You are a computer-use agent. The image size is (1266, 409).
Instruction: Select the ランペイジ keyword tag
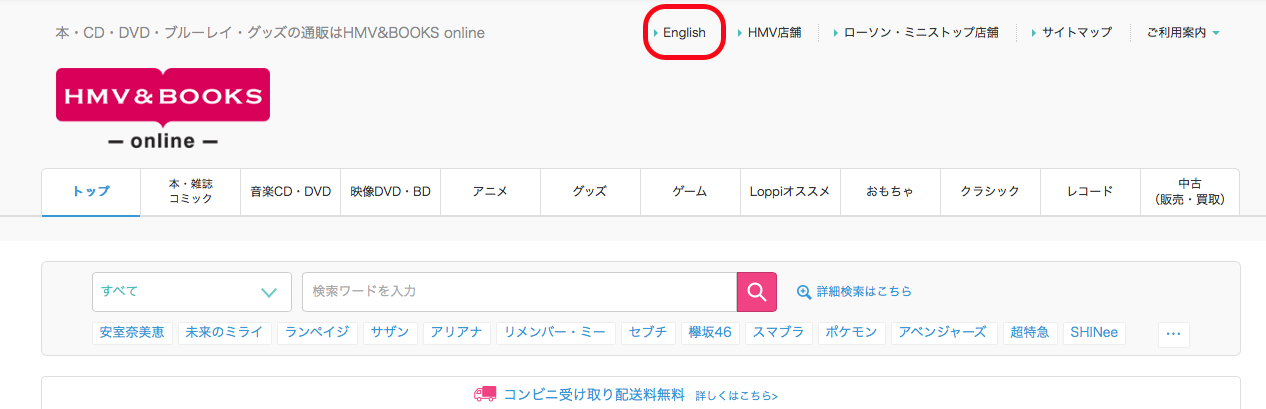(x=318, y=333)
